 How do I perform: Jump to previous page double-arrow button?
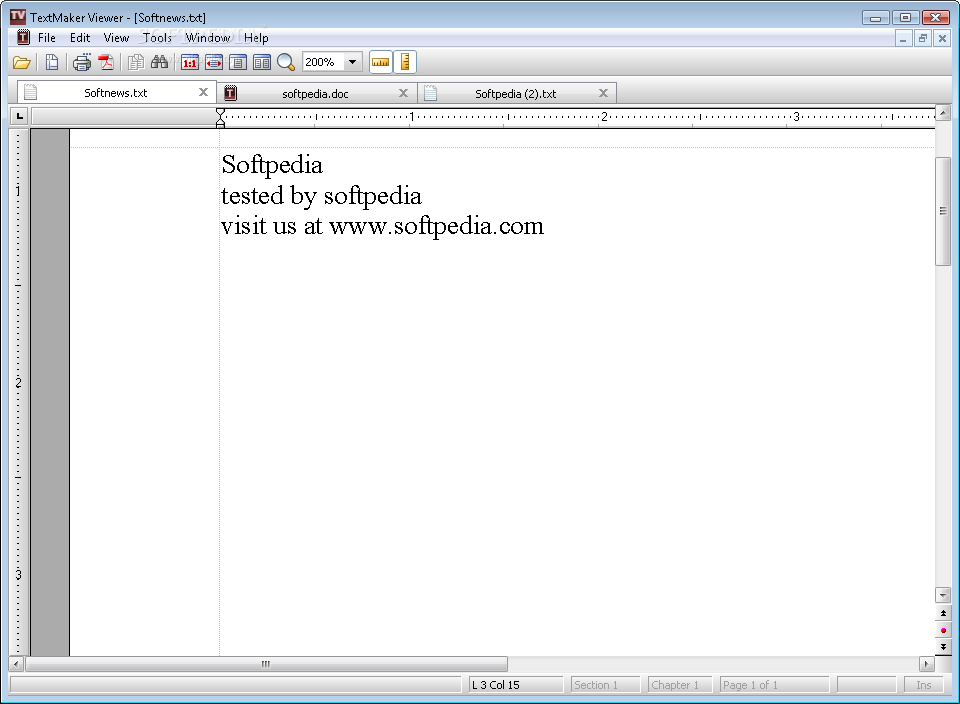943,613
